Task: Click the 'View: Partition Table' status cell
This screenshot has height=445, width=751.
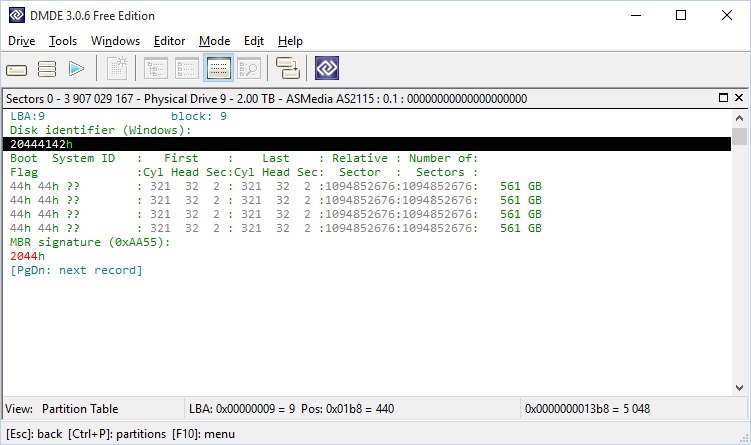Action: [x=93, y=409]
